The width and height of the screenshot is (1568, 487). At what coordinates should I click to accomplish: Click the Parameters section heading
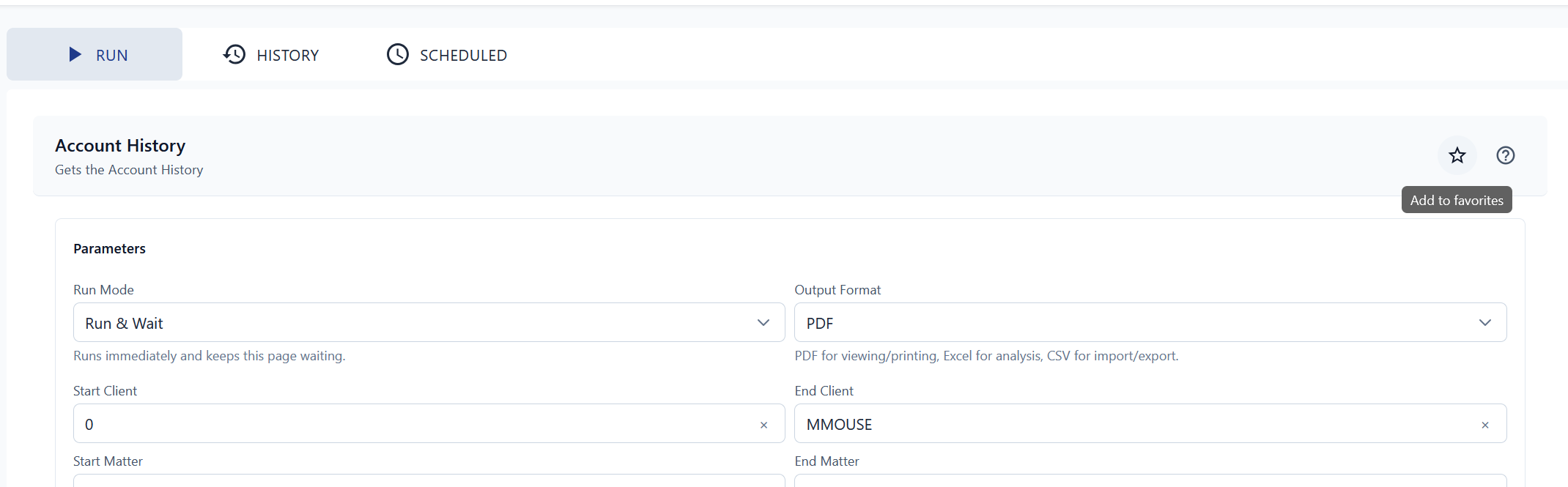[109, 249]
